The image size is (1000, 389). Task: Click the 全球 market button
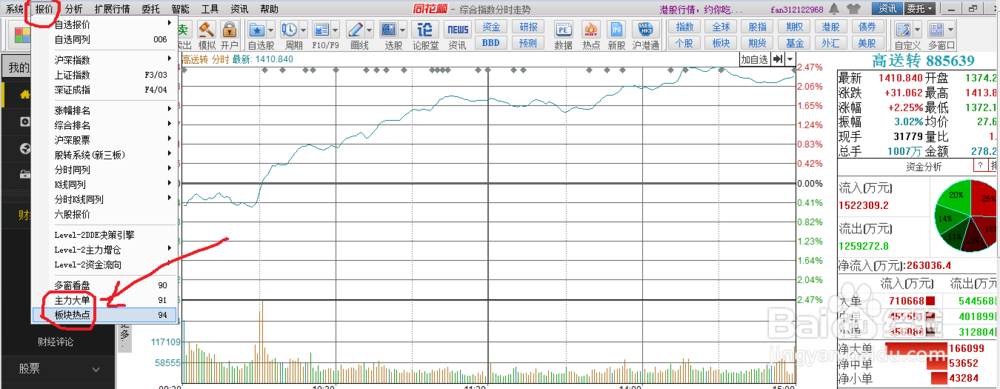(x=721, y=27)
